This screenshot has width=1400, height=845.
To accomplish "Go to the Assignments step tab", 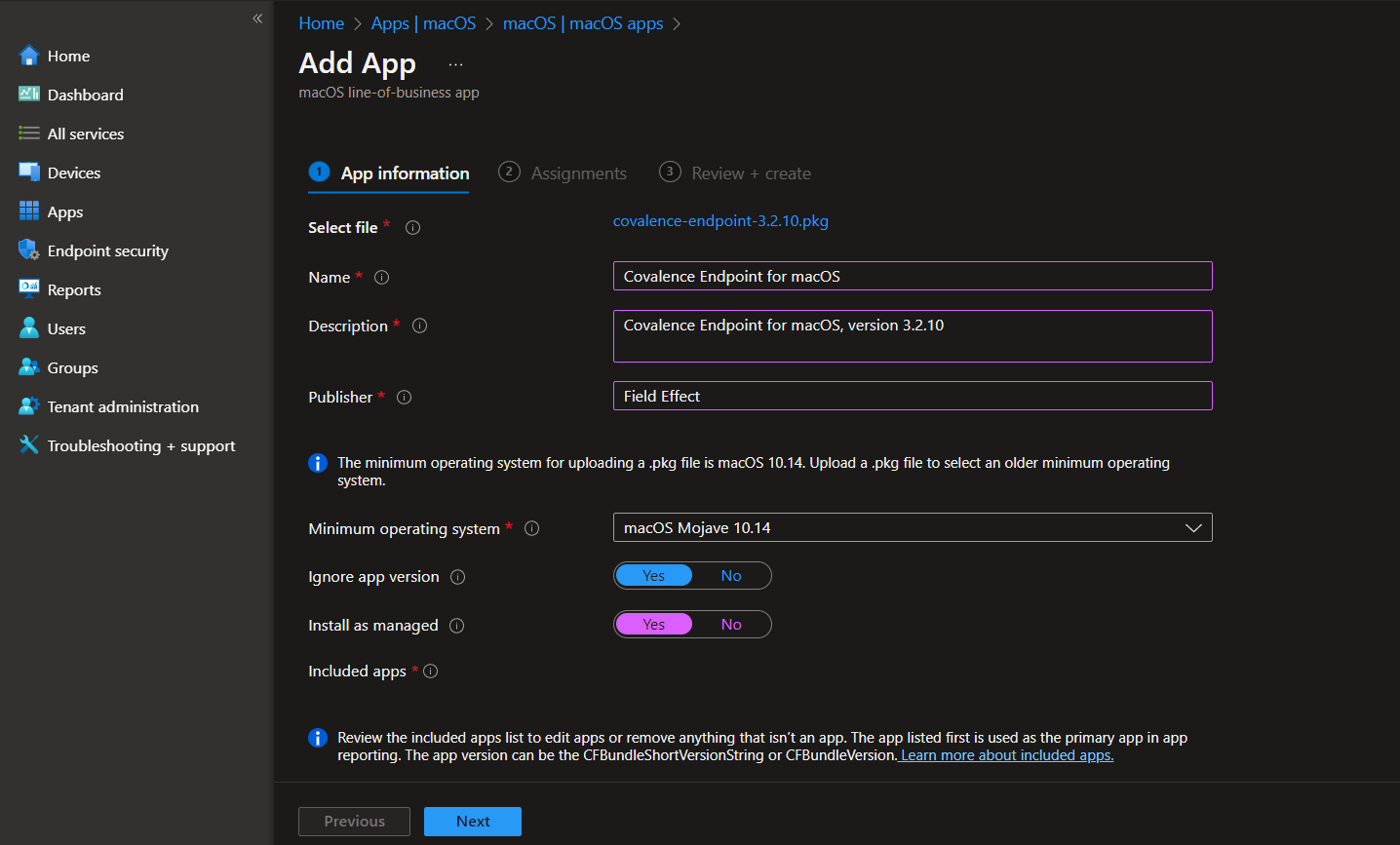I will click(x=563, y=173).
